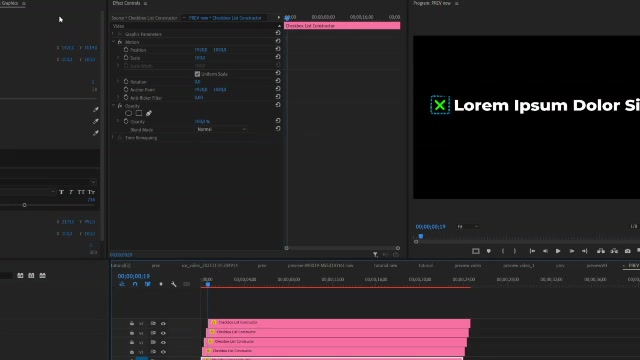Collapse the Motion effect group
640x360 pixels.
(x=113, y=42)
